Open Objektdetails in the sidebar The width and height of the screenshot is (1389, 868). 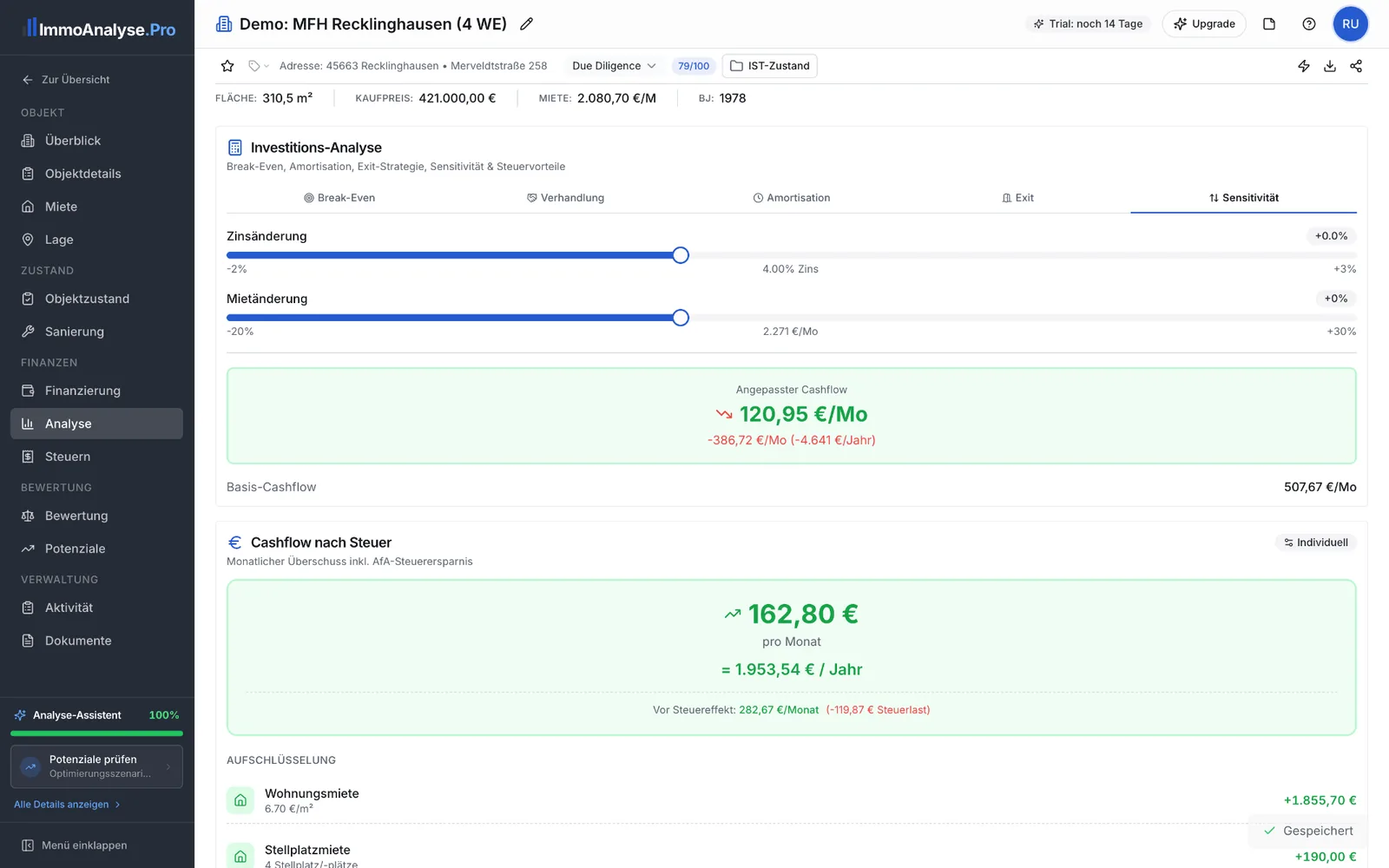(96, 174)
